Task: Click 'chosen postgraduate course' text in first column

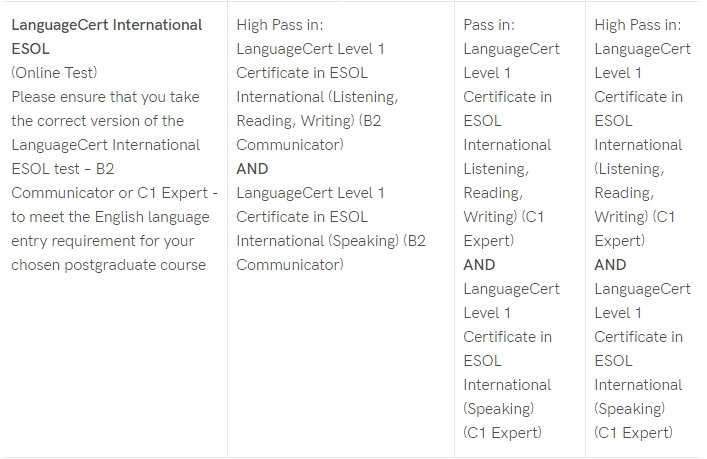Action: (109, 265)
